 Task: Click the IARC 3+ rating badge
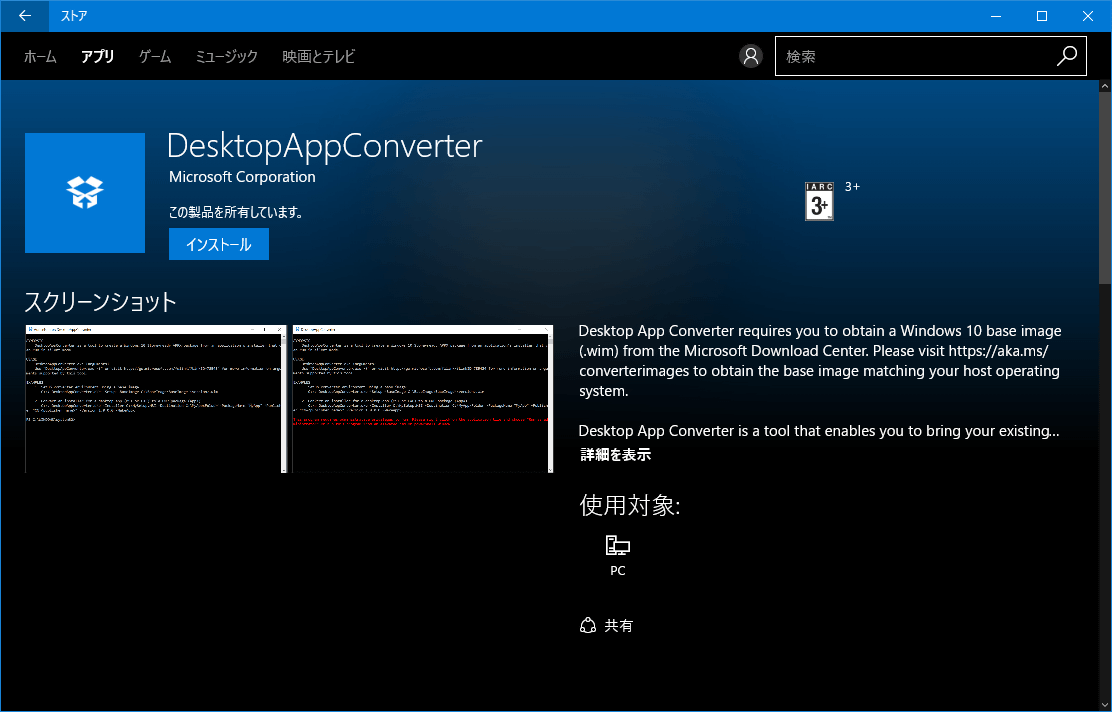(819, 201)
